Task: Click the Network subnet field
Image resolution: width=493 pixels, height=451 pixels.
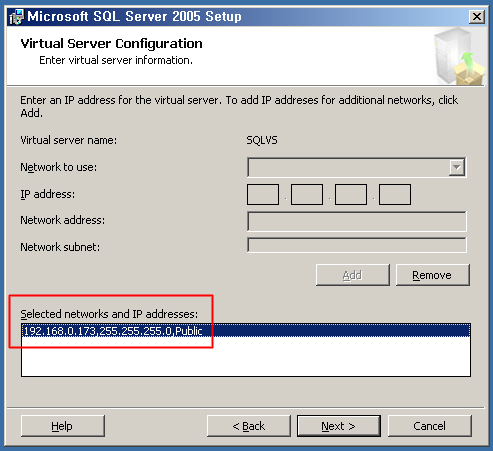Action: (x=357, y=245)
